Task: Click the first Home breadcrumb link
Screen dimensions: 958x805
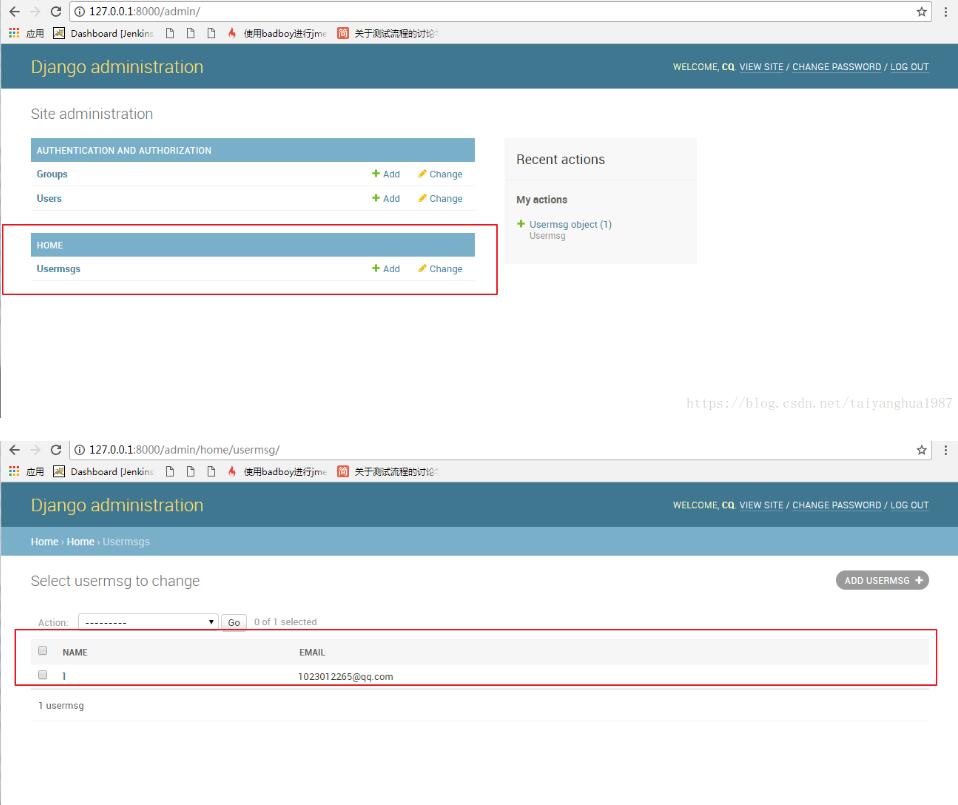Action: 44,542
